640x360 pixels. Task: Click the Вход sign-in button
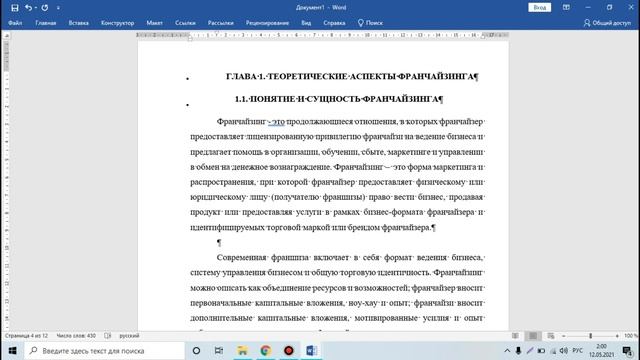click(x=540, y=7)
